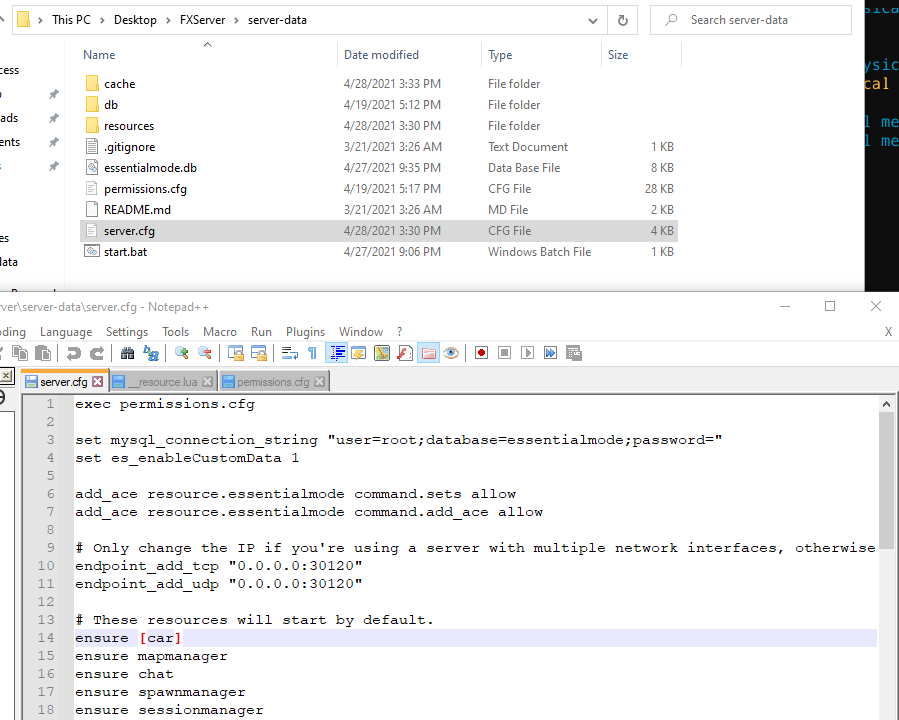This screenshot has height=720, width=899.
Task: Click the Save Recorded Macro icon
Action: (574, 353)
